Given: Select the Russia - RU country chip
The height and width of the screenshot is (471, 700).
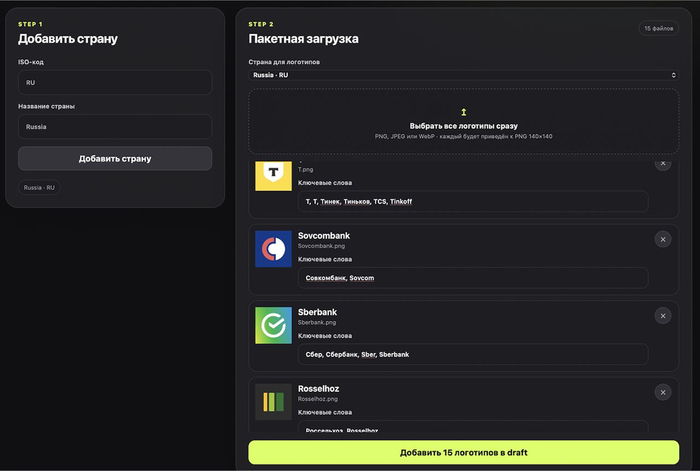Looking at the screenshot, I should 39,188.
